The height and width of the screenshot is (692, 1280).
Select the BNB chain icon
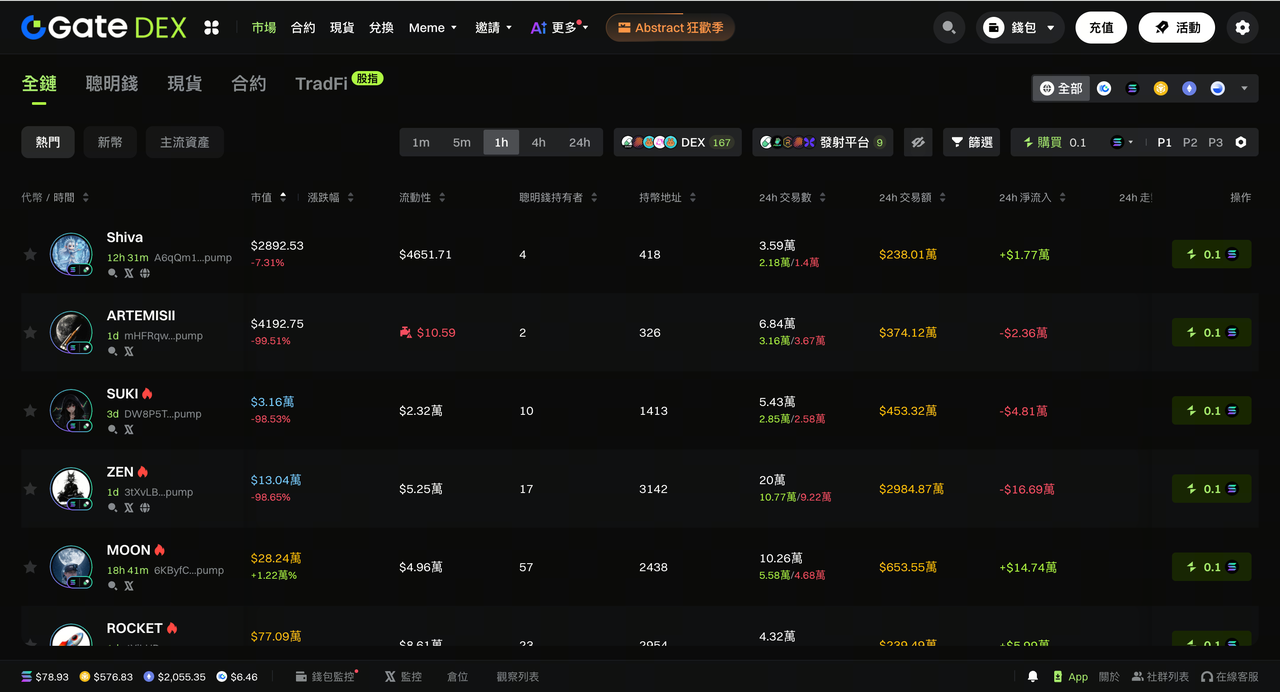[x=1161, y=88]
